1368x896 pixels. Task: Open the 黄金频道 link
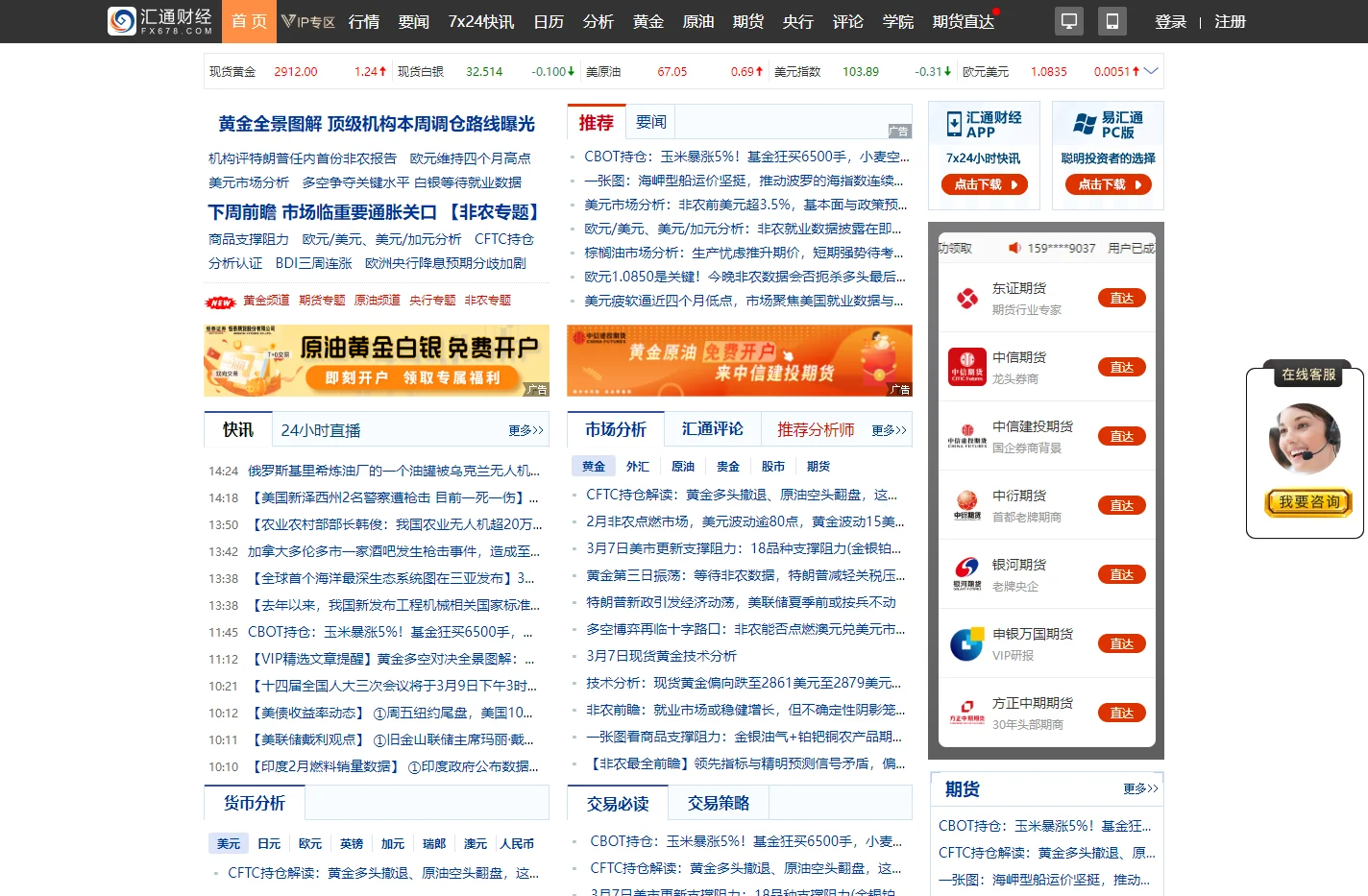(266, 301)
